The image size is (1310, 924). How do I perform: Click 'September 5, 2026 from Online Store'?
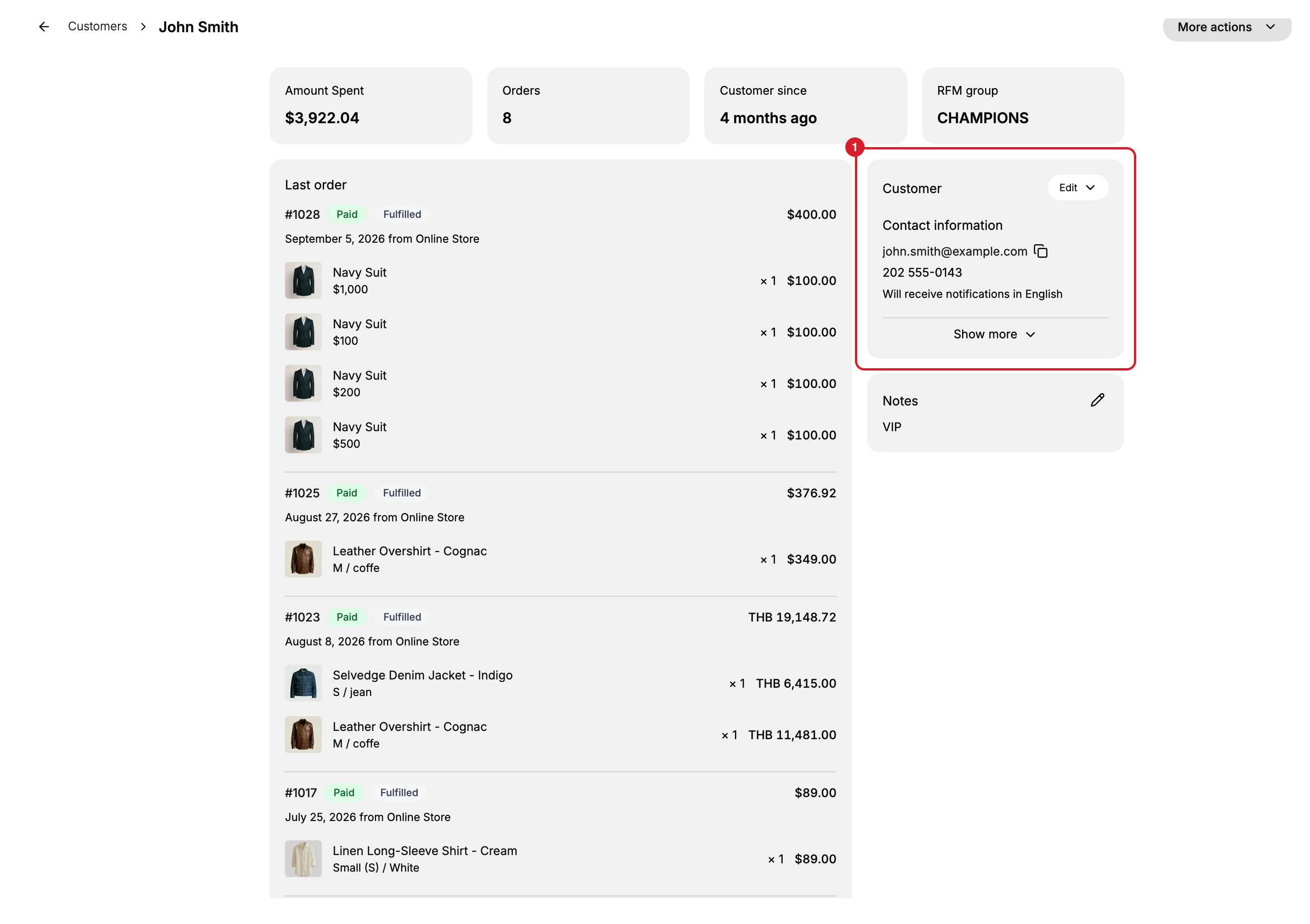(x=382, y=239)
